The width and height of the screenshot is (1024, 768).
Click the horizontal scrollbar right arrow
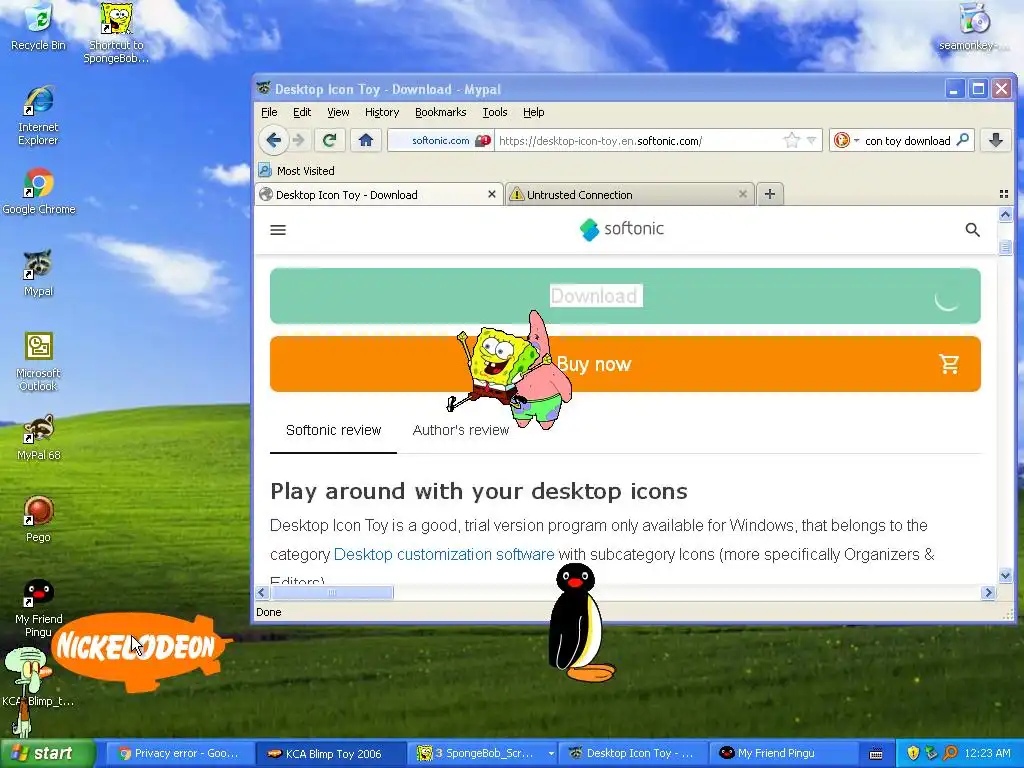point(988,592)
